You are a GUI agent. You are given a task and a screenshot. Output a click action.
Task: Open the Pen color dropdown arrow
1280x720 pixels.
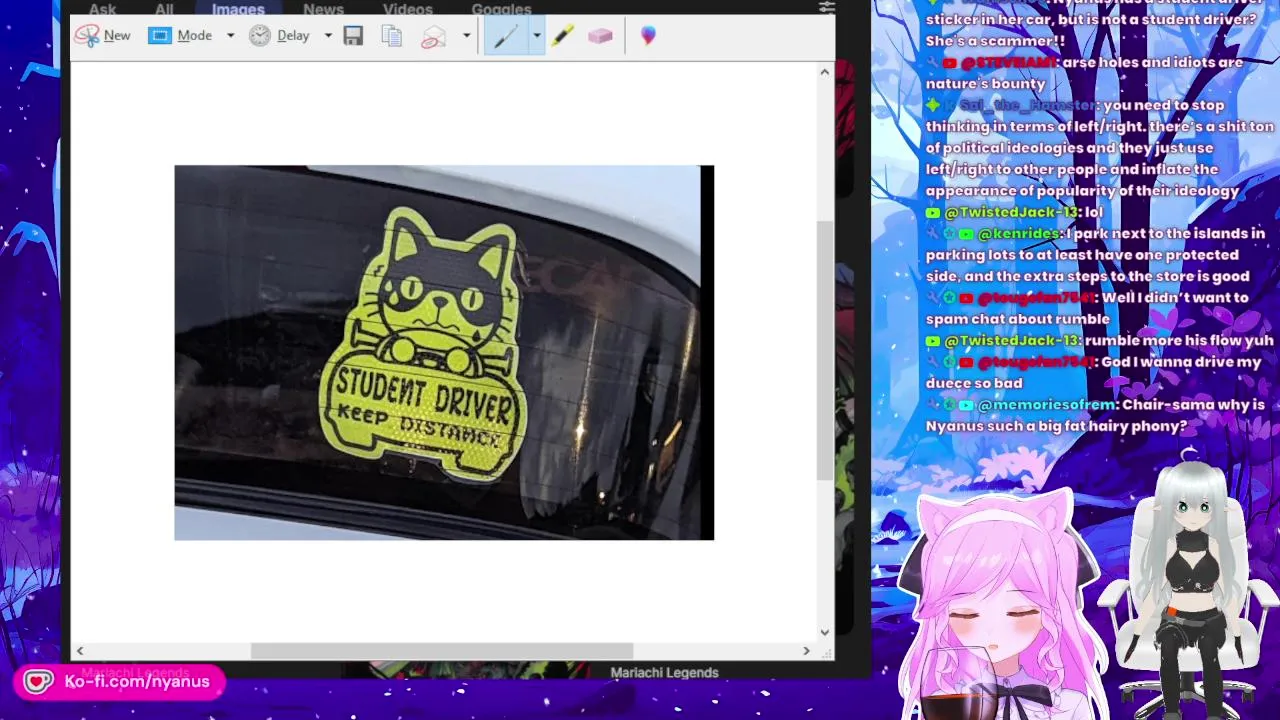[536, 36]
